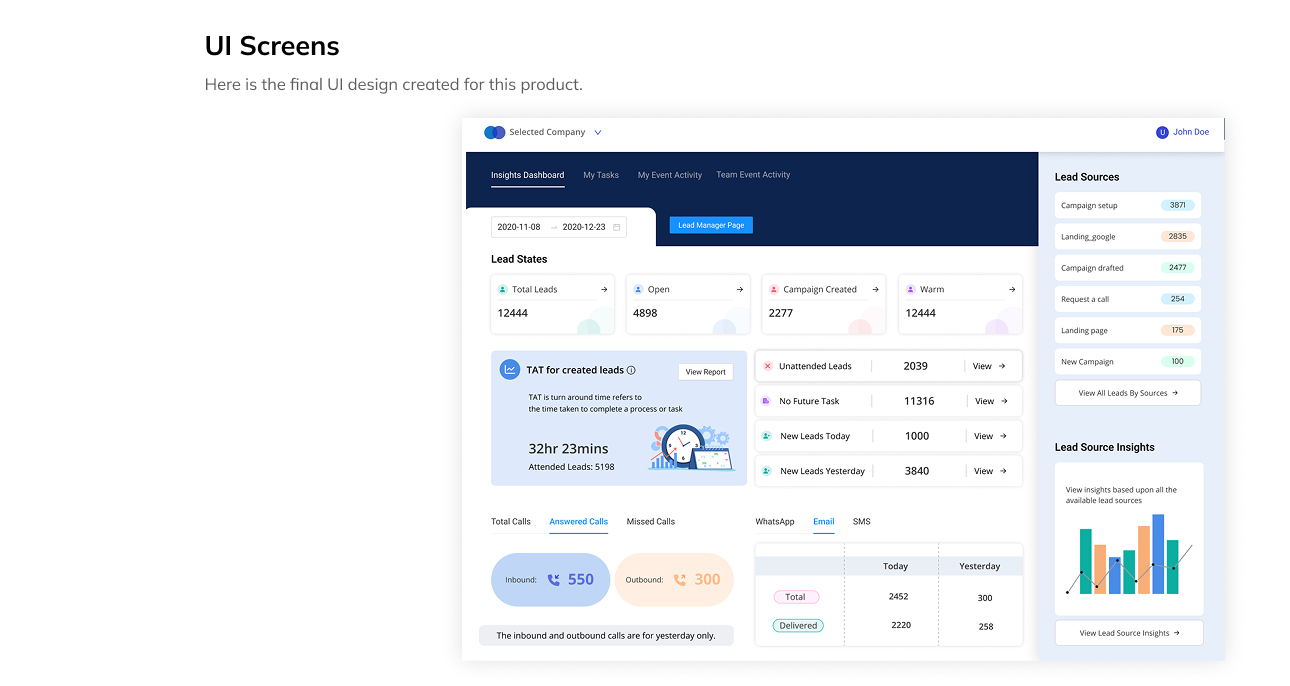Click the info icon beside TAT for created leads
This screenshot has height=686, width=1290.
pyautogui.click(x=631, y=370)
